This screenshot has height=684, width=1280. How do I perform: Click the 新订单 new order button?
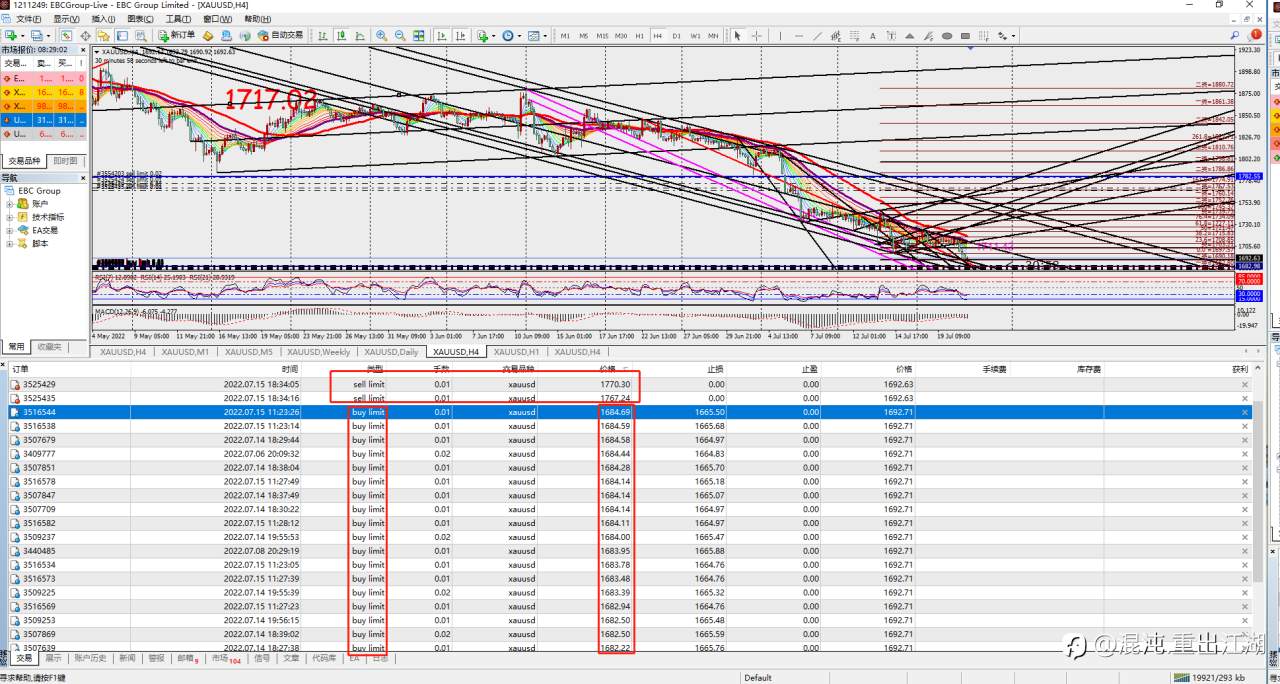coord(176,36)
